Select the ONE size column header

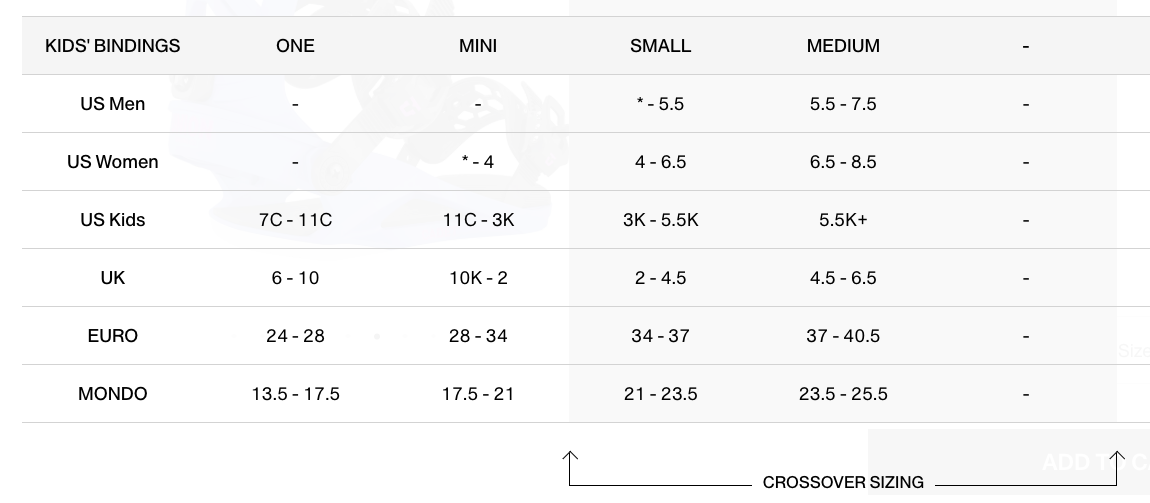pos(295,46)
